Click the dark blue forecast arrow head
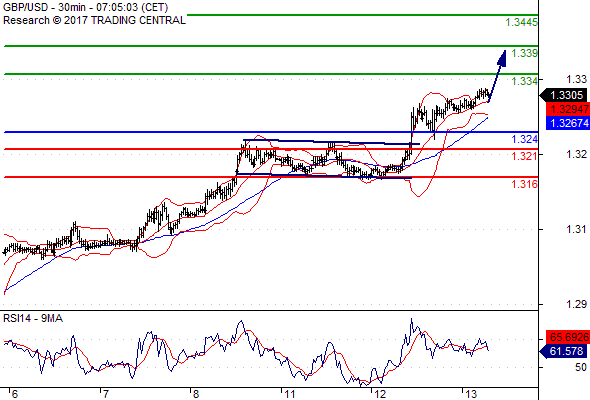 502,58
